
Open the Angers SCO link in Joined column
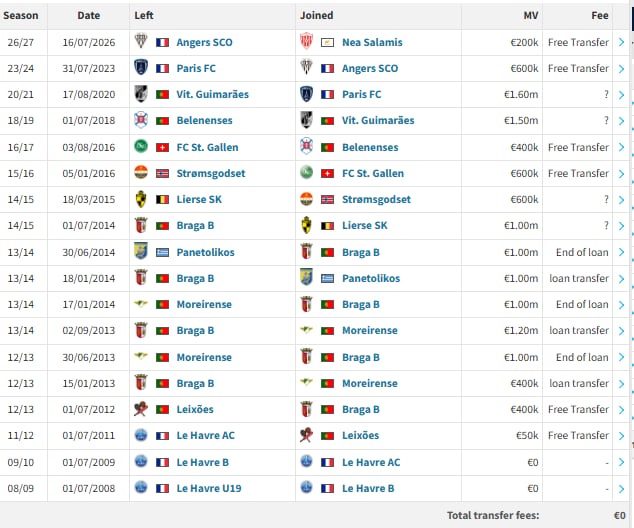(370, 68)
